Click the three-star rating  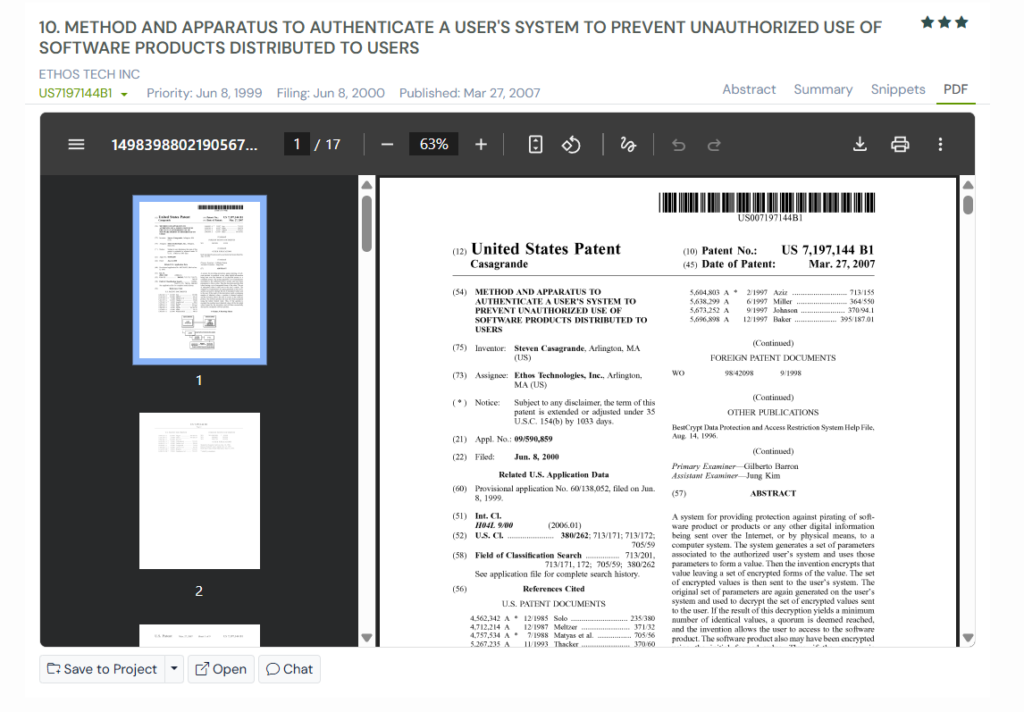[944, 22]
